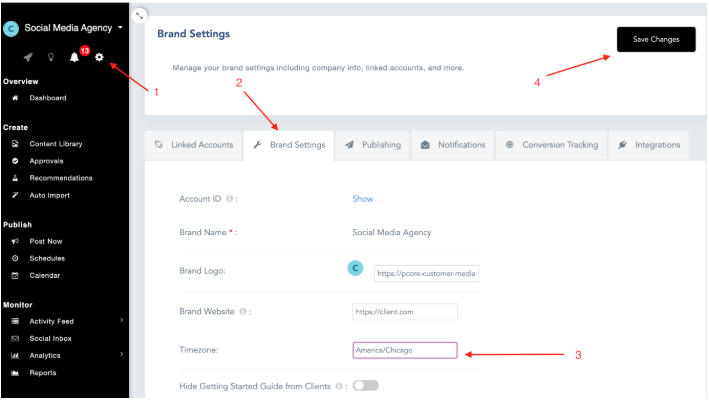Click the Save Changes button
Image resolution: width=709 pixels, height=408 pixels.
pos(655,40)
